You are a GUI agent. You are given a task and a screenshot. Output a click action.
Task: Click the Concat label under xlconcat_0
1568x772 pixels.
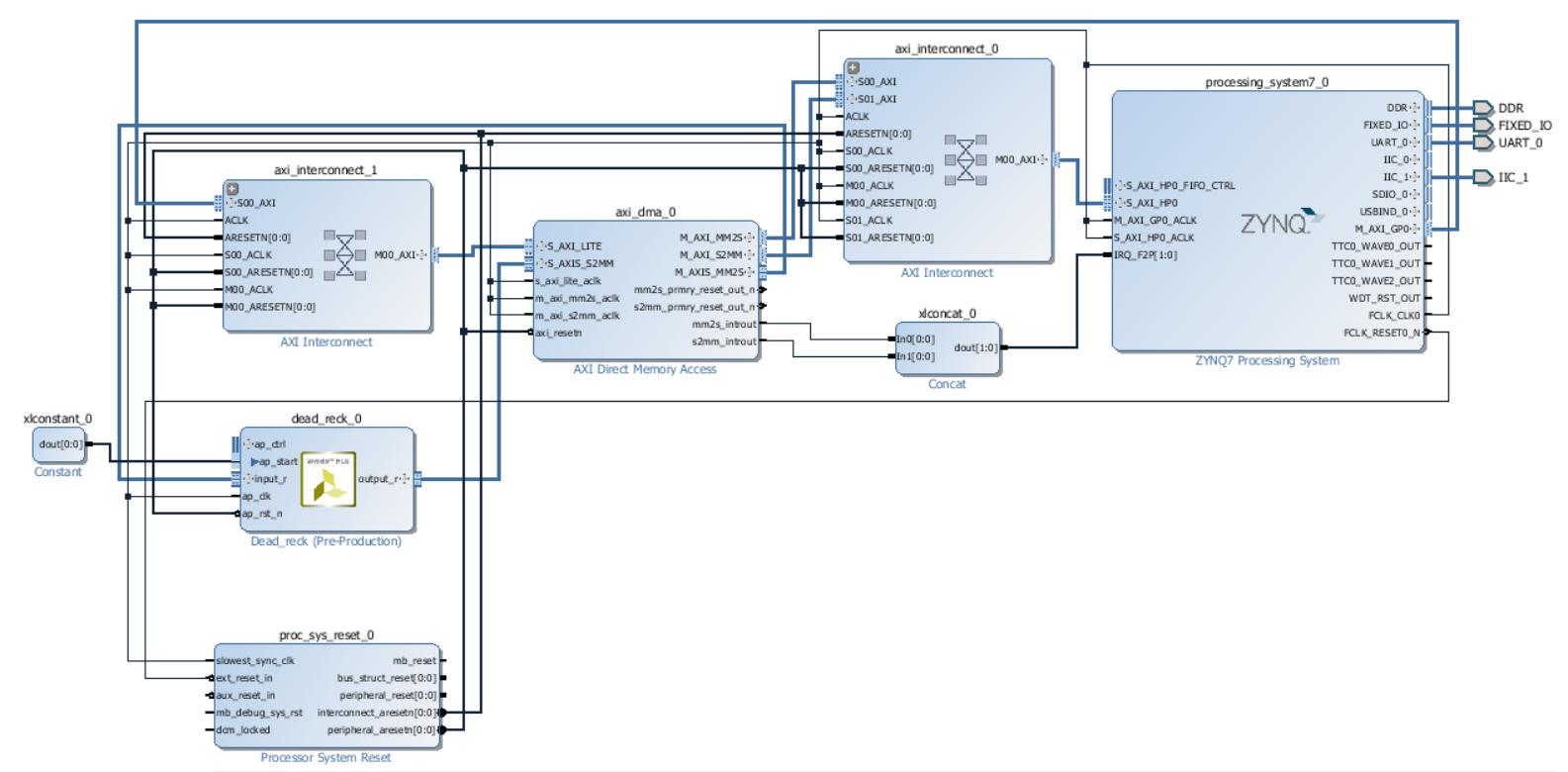point(947,384)
